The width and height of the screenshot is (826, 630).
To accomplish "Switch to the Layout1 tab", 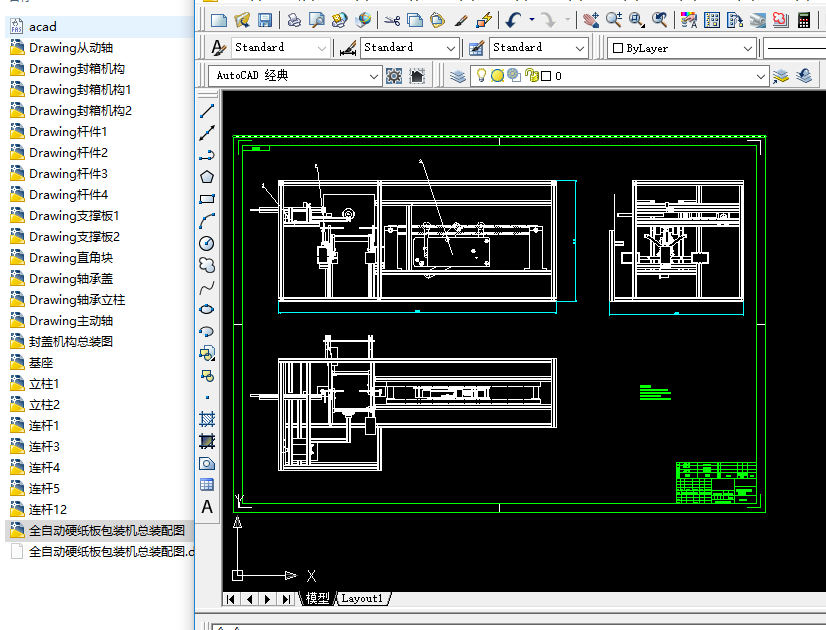I will [362, 599].
